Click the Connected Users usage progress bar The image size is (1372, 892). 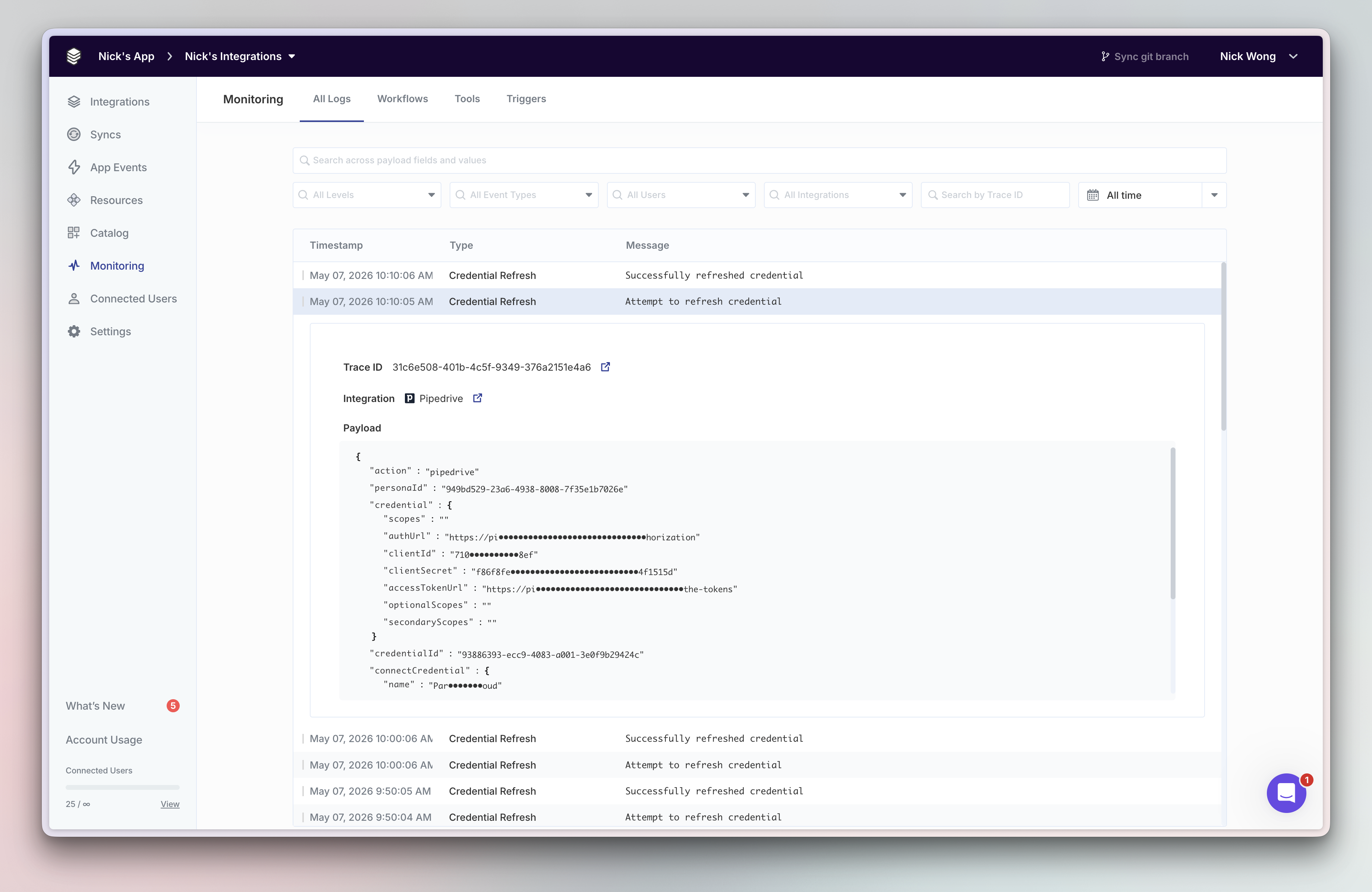click(x=122, y=787)
